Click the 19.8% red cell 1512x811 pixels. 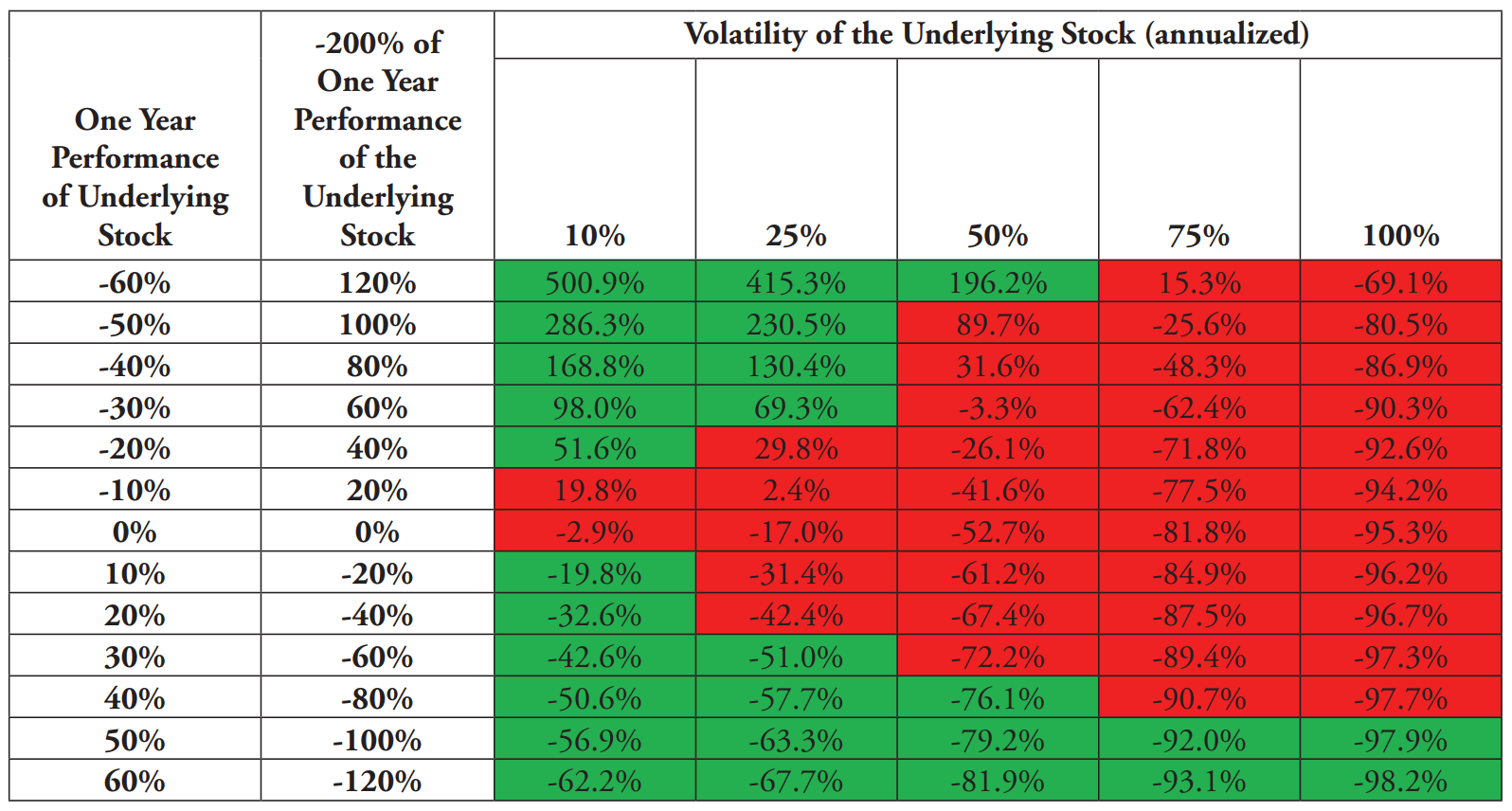(x=595, y=490)
